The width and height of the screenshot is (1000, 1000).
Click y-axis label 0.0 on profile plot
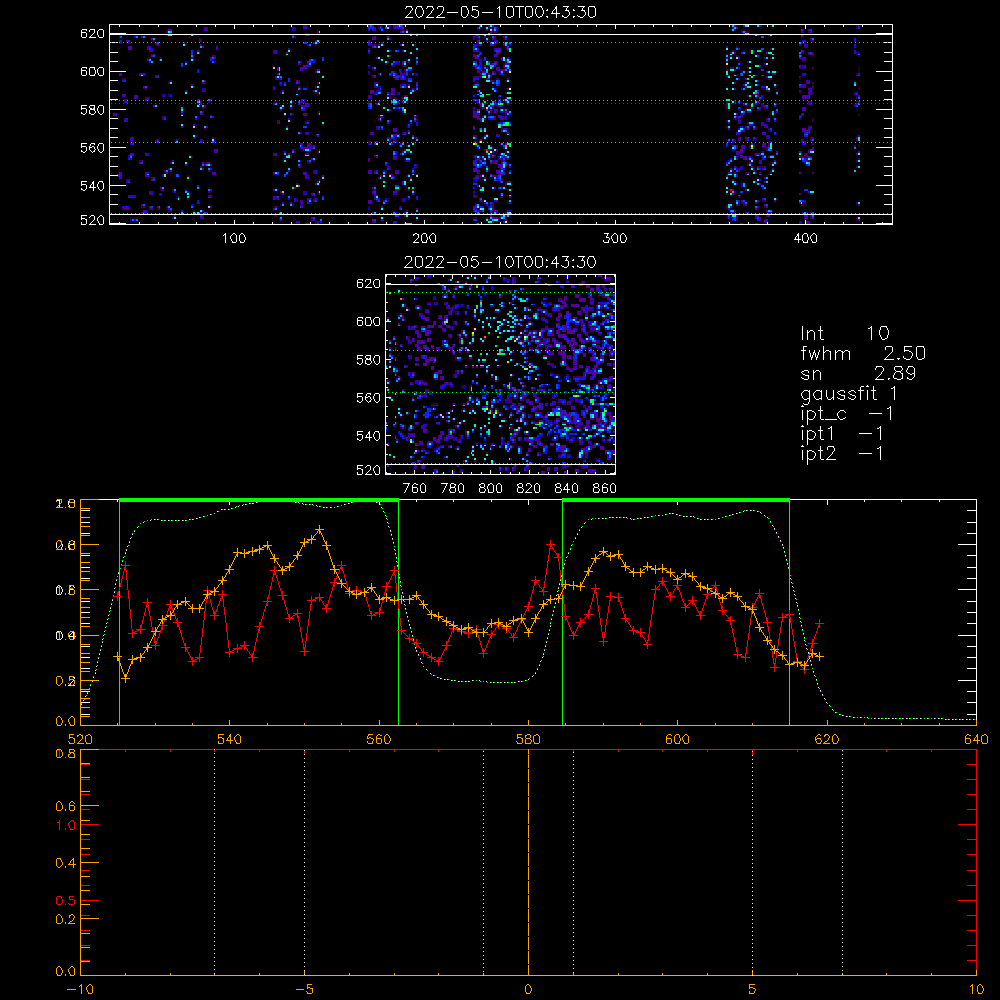point(65,722)
